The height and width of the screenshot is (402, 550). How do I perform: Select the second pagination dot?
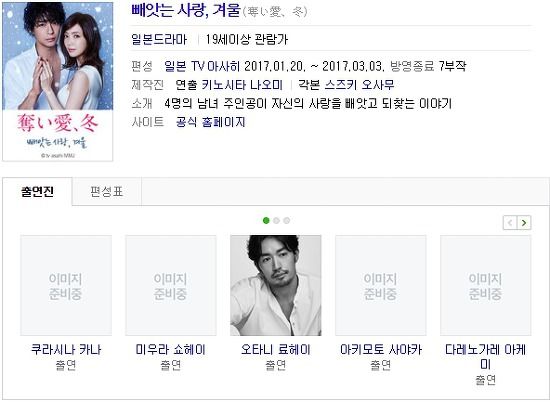pos(276,220)
